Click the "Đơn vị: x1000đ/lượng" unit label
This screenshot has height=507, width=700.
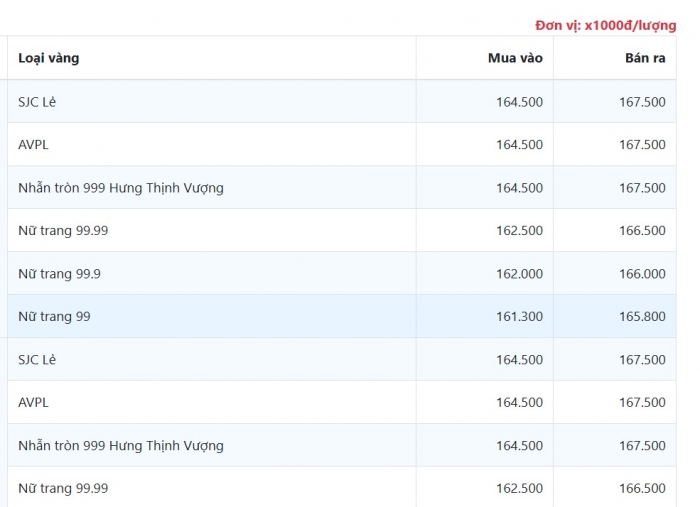pos(606,25)
